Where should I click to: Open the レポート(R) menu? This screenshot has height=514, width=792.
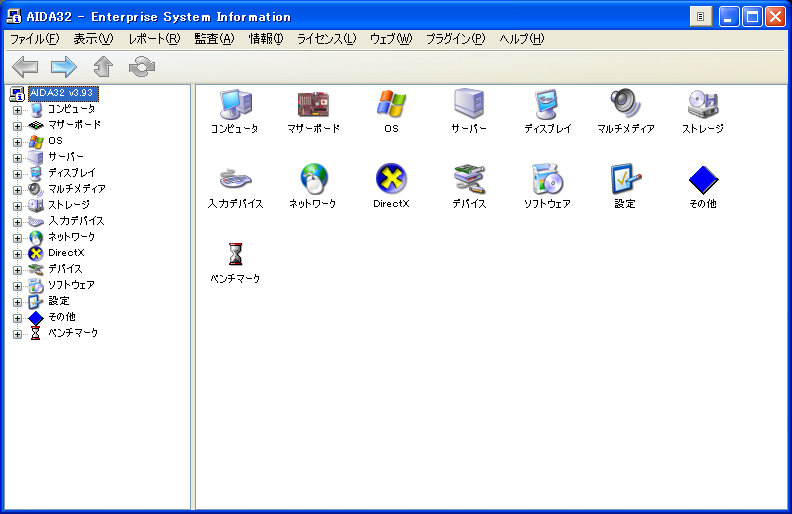(x=154, y=39)
